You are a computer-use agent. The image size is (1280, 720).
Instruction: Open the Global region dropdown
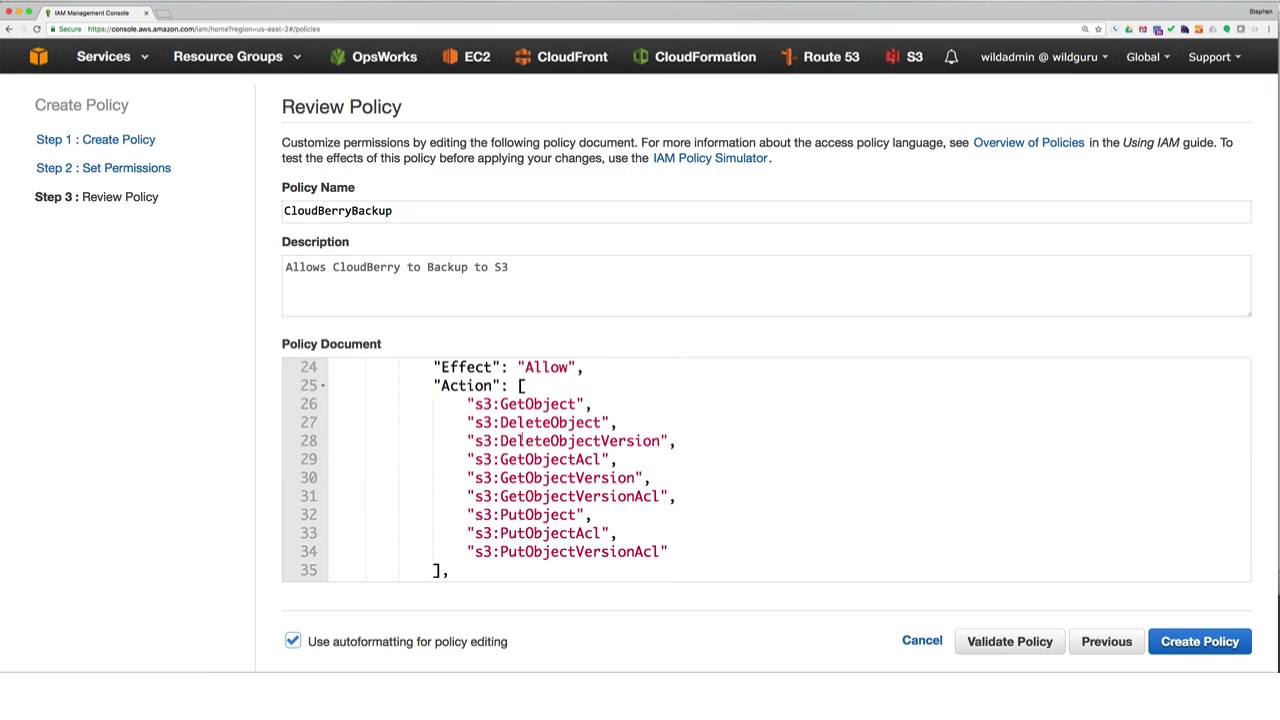[x=1148, y=57]
